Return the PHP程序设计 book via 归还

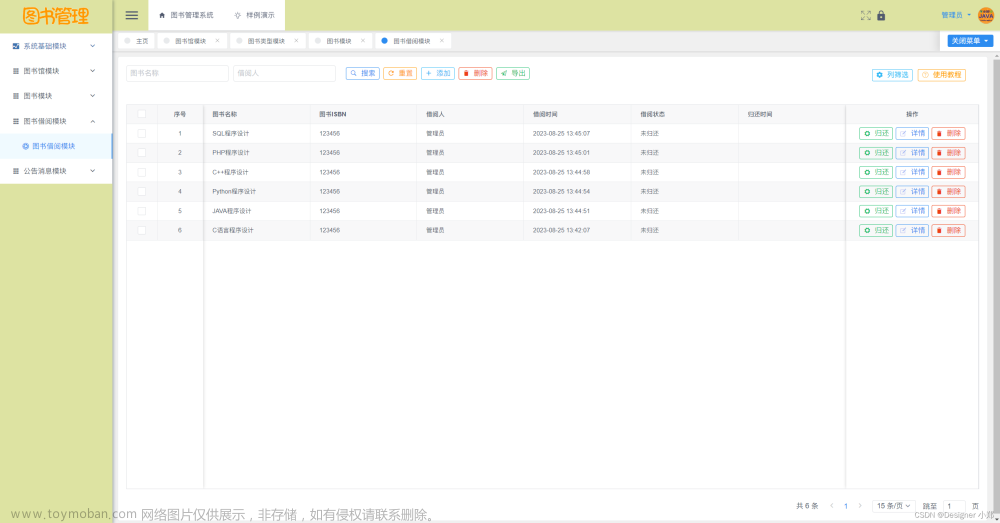click(x=876, y=153)
